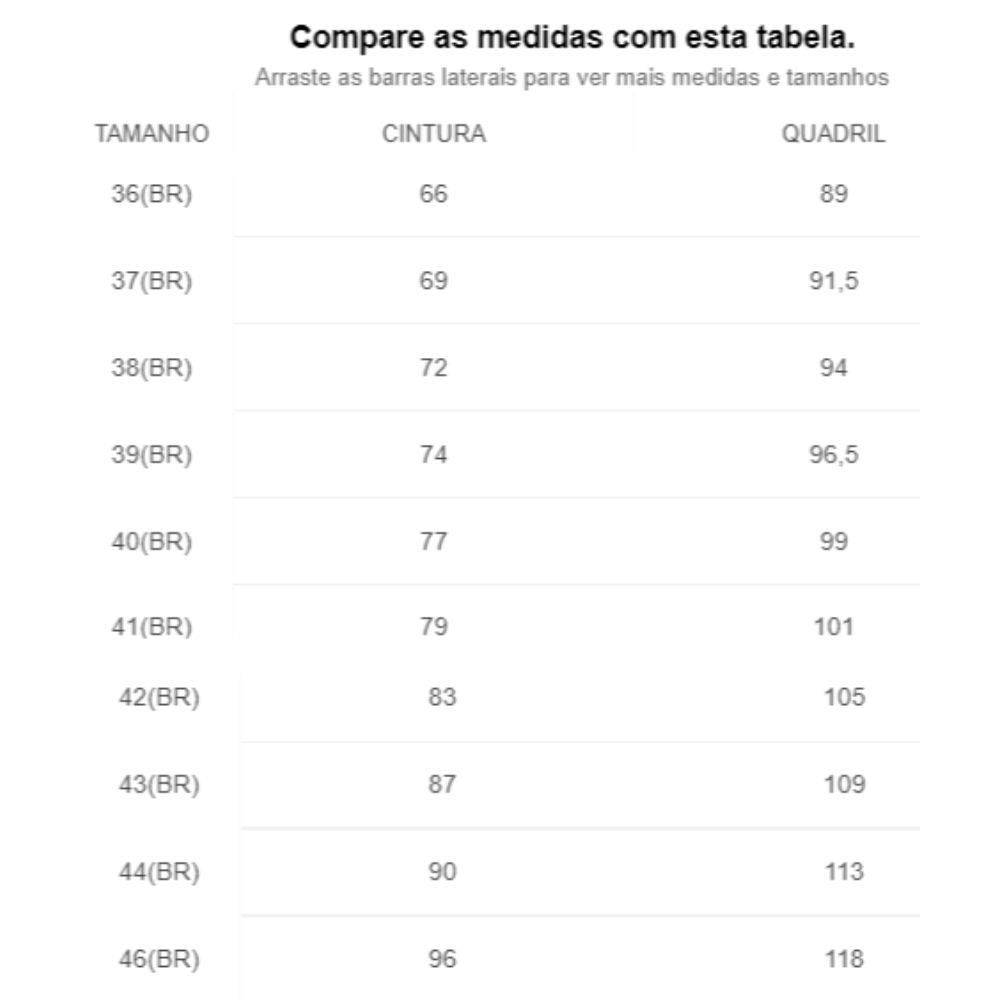Click the waist measurement 77

point(433,542)
